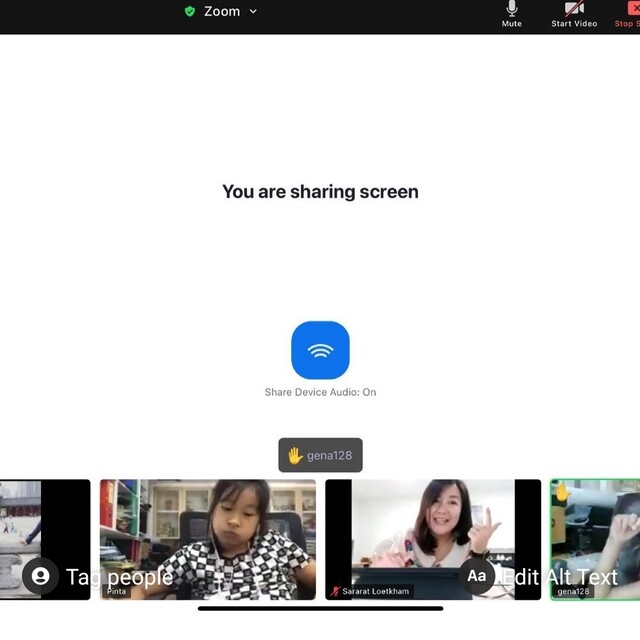The image size is (640, 640).
Task: Click the Aa text icon
Action: 477,576
